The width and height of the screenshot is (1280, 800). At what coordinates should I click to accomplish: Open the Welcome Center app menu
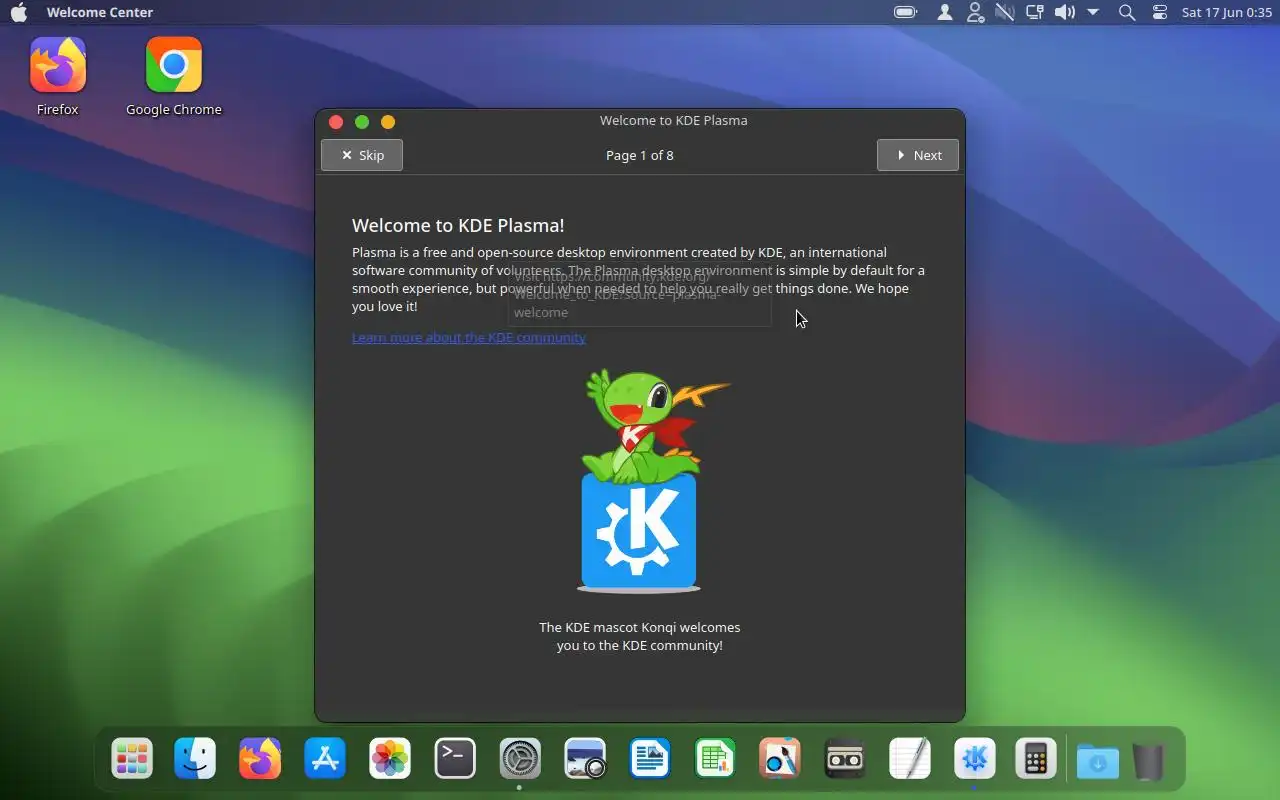100,12
